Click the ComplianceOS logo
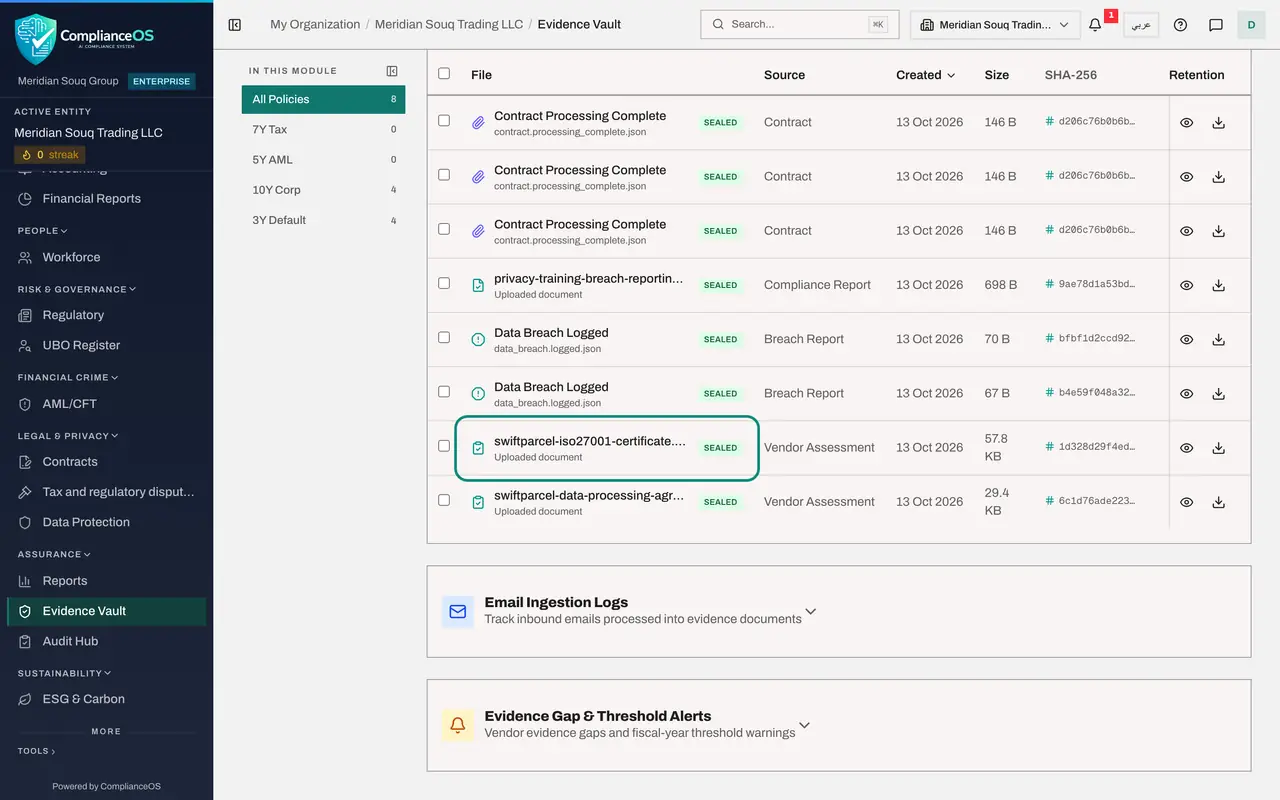 click(x=85, y=39)
